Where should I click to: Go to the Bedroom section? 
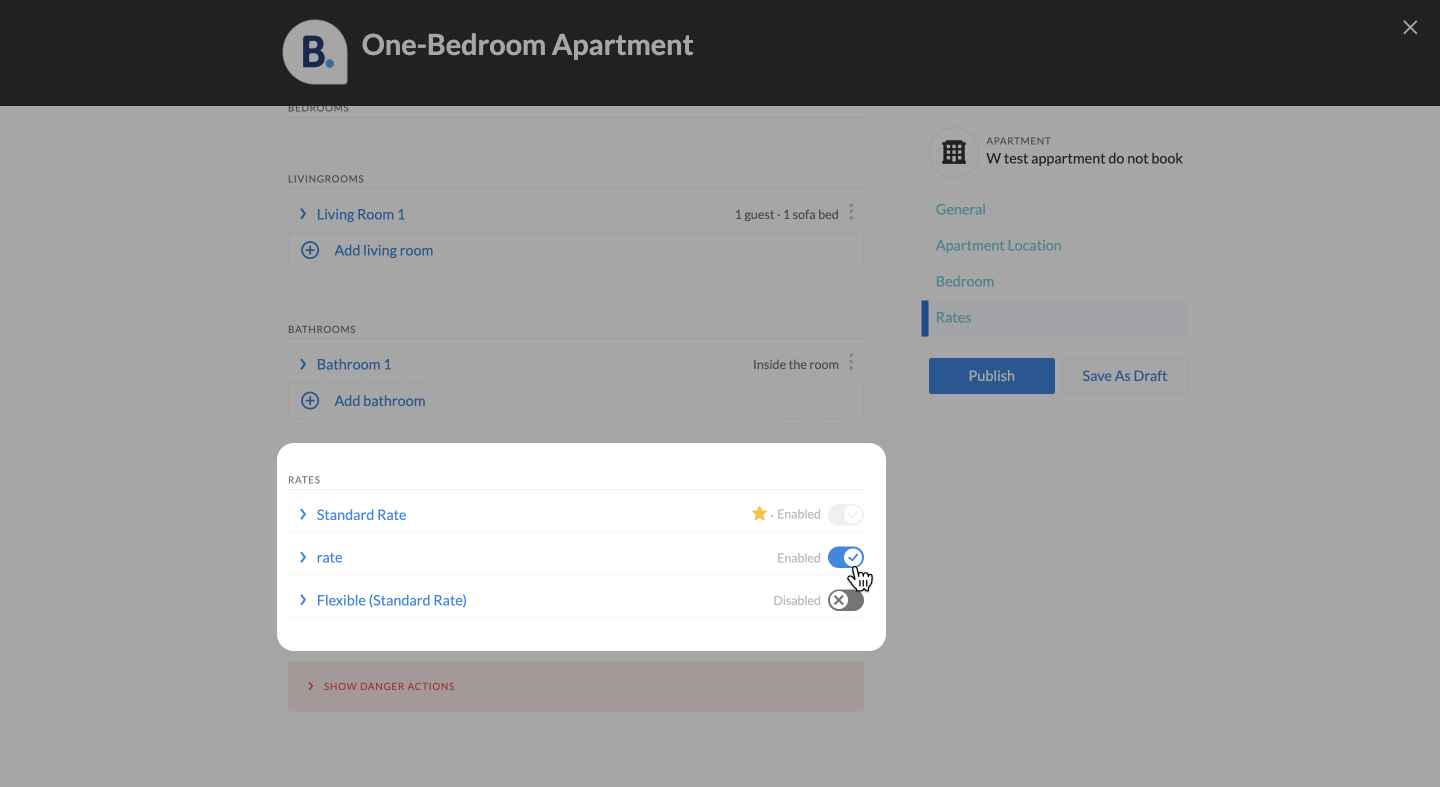[965, 281]
